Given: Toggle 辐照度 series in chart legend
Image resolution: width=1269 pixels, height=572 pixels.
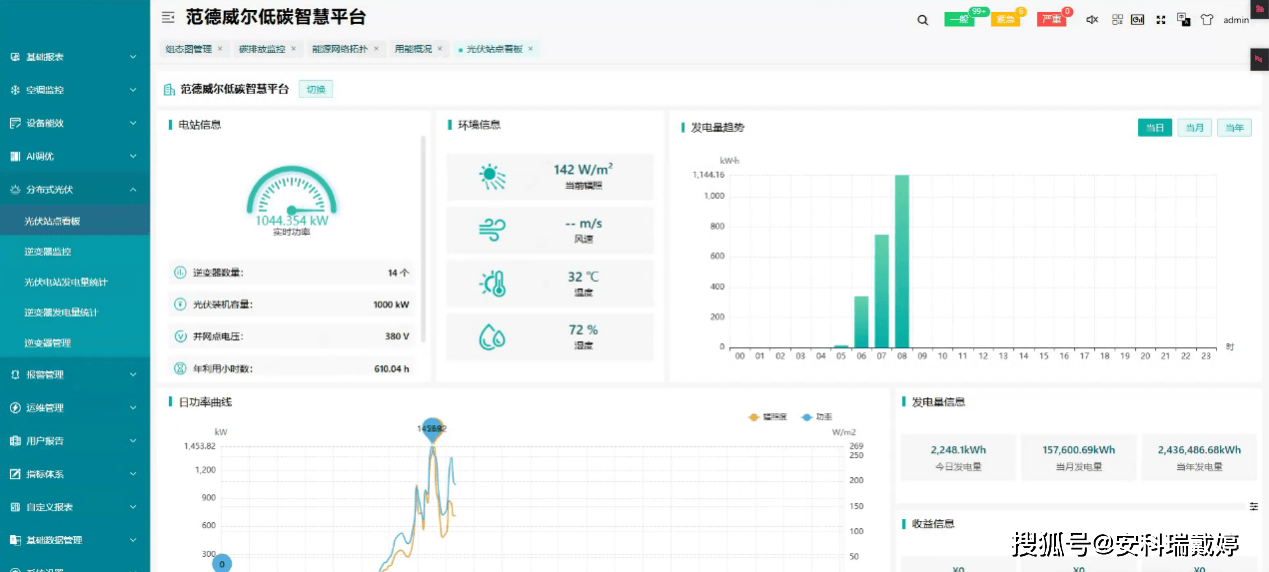Looking at the screenshot, I should click(x=769, y=416).
